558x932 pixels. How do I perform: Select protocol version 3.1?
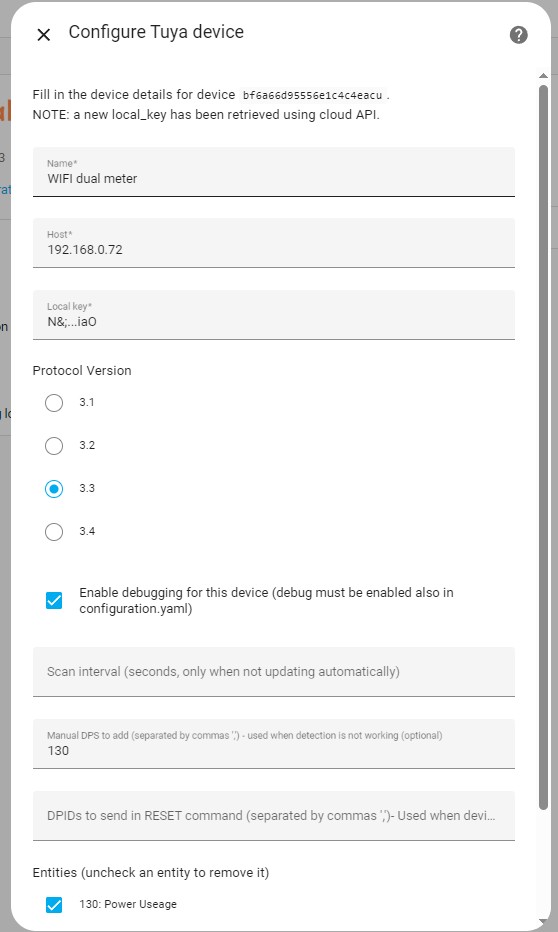point(54,403)
